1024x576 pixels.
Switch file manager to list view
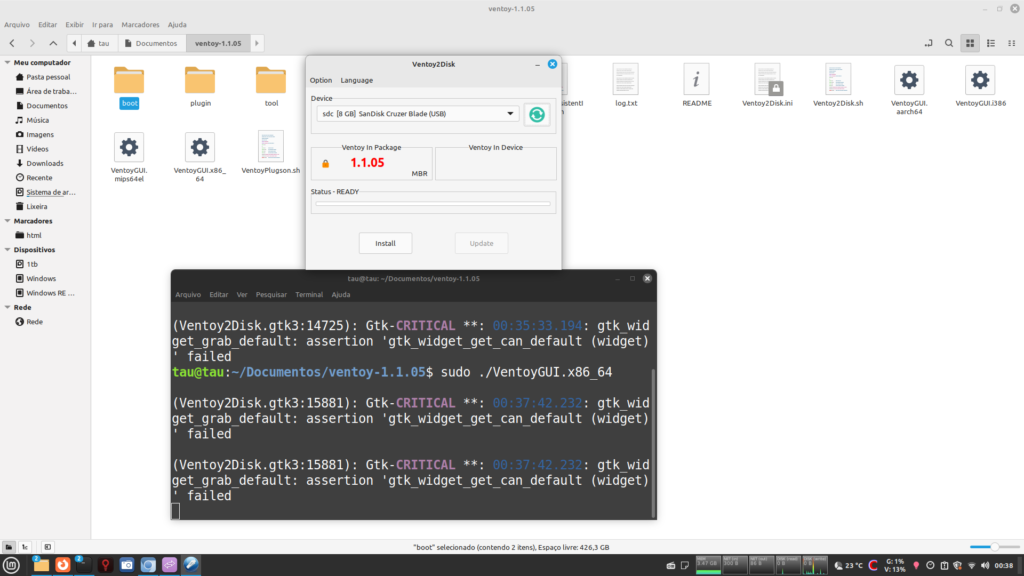990,43
